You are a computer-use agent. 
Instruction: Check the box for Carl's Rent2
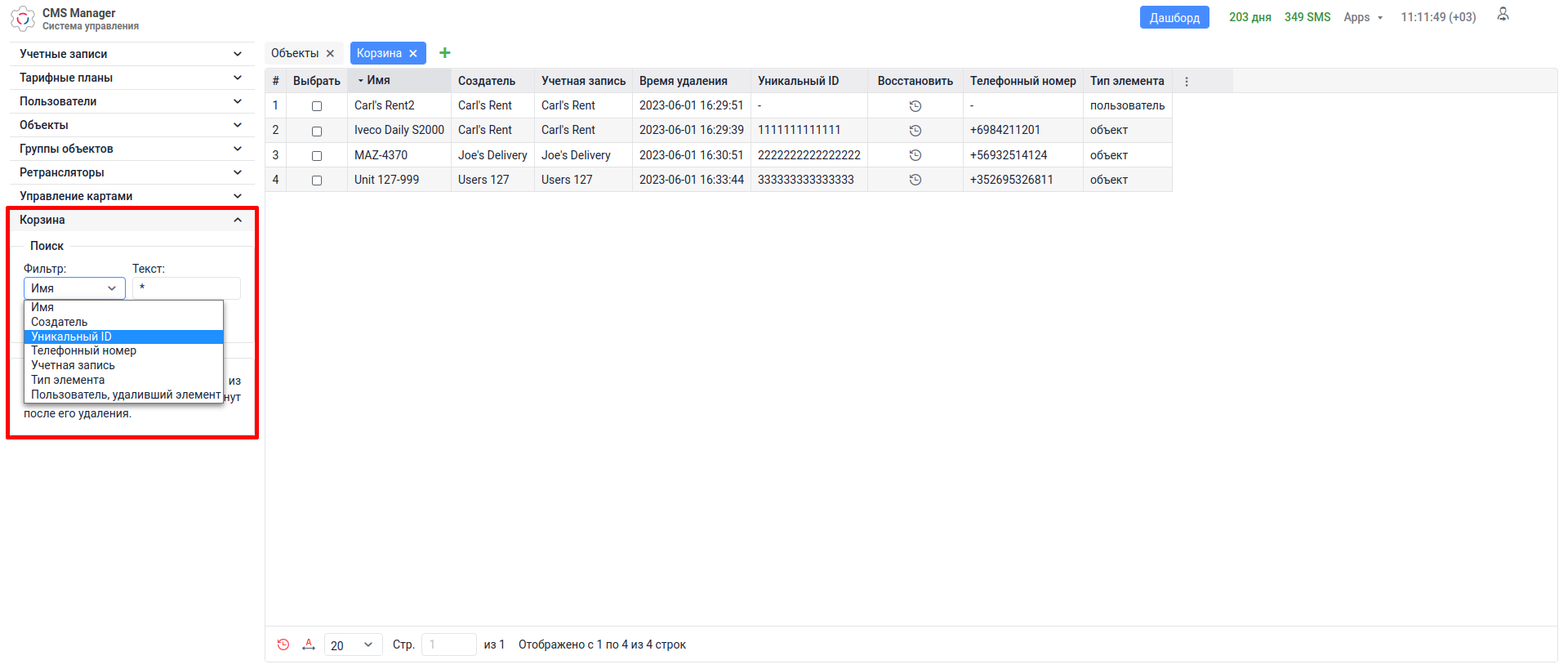(317, 106)
